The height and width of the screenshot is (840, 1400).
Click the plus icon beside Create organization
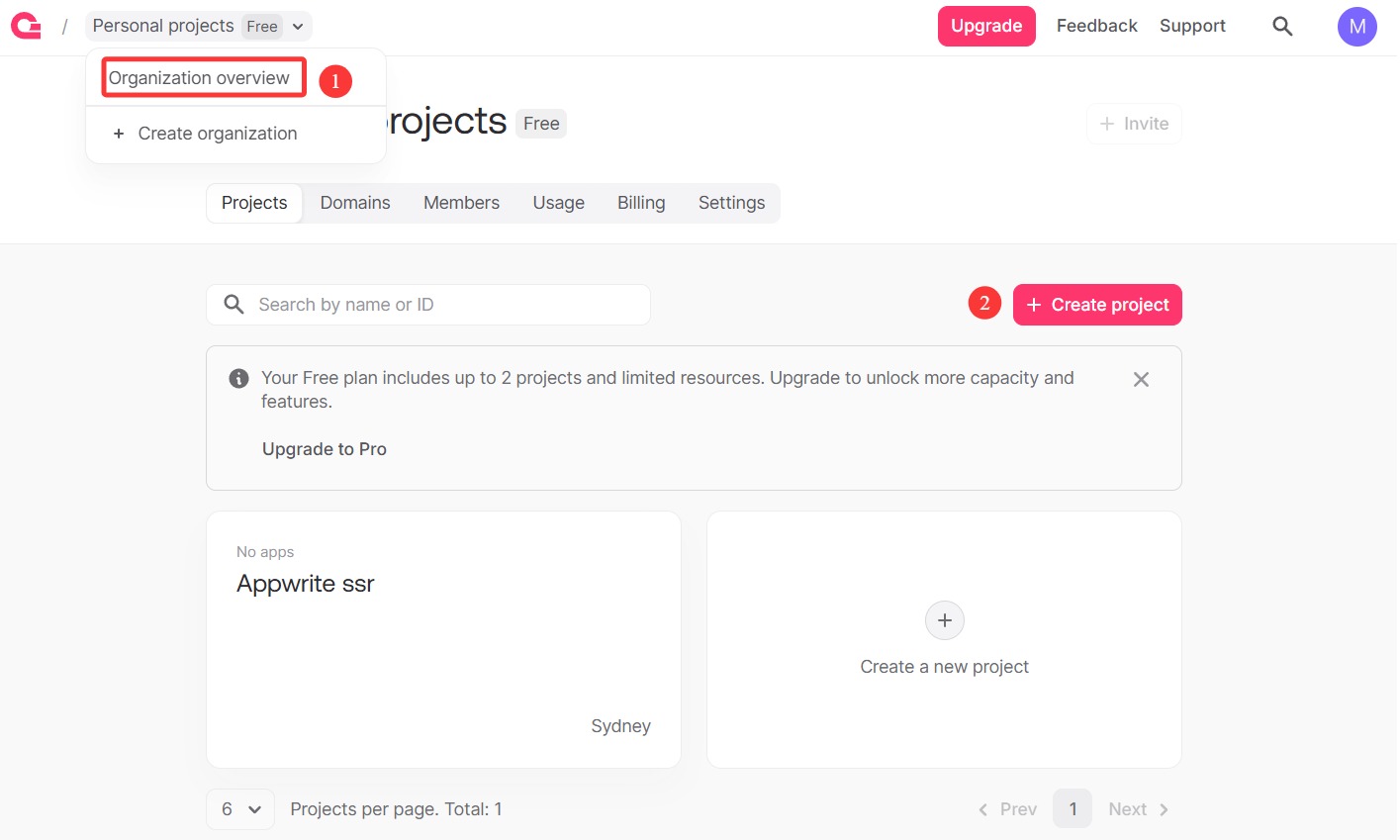click(119, 134)
